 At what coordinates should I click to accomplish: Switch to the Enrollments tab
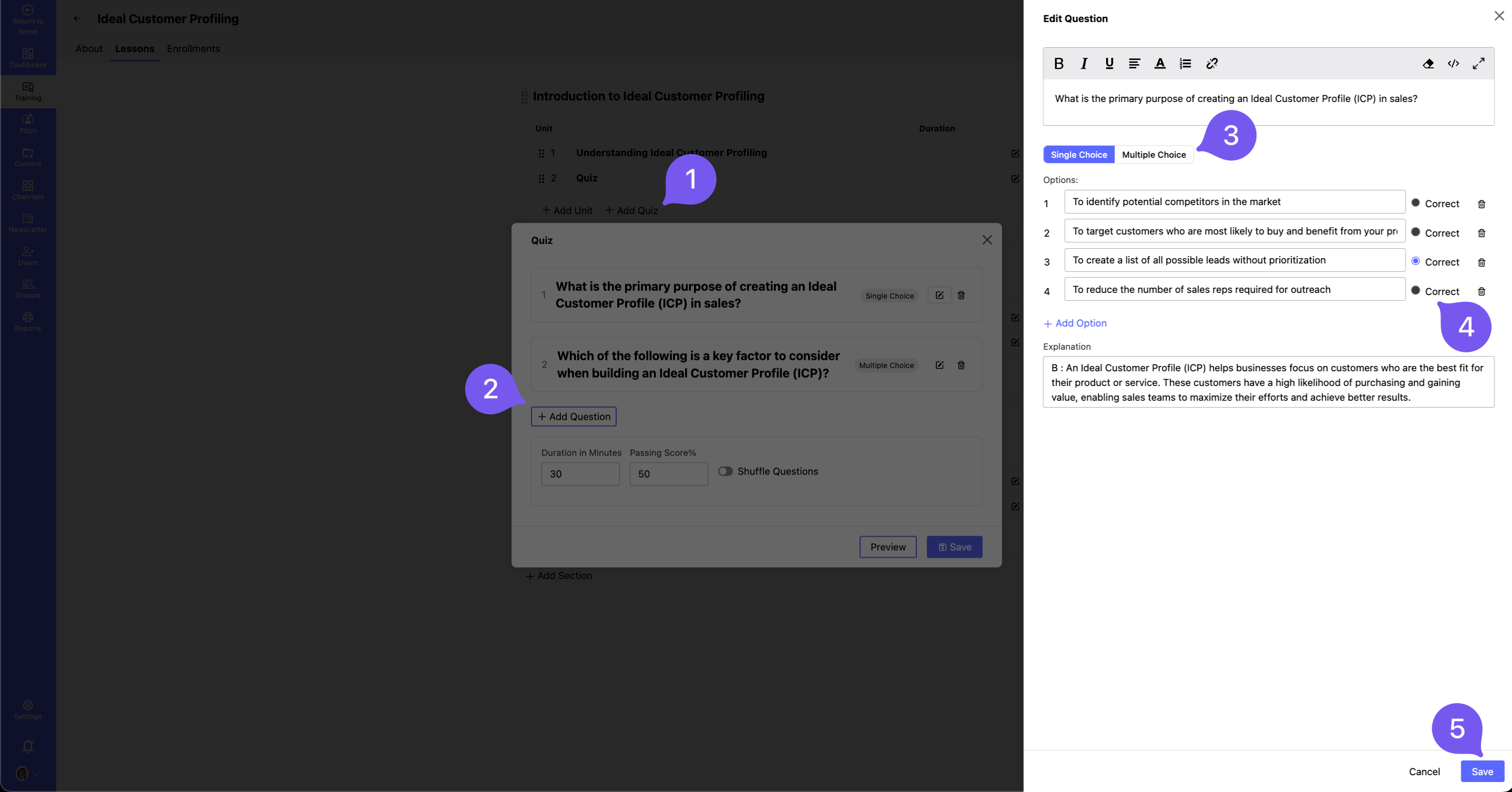[193, 49]
